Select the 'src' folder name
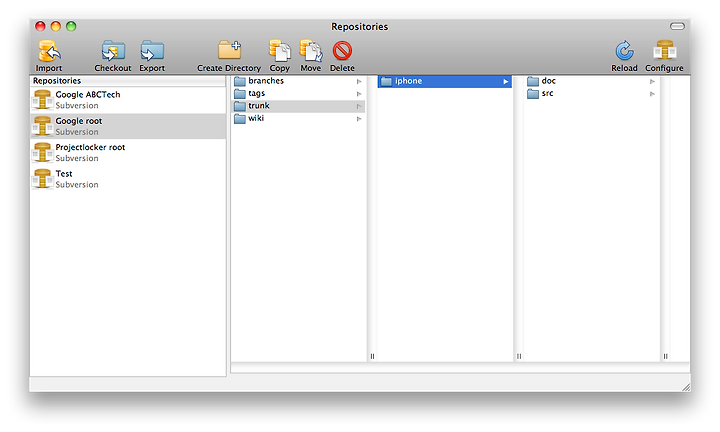The width and height of the screenshot is (720, 432). point(547,93)
